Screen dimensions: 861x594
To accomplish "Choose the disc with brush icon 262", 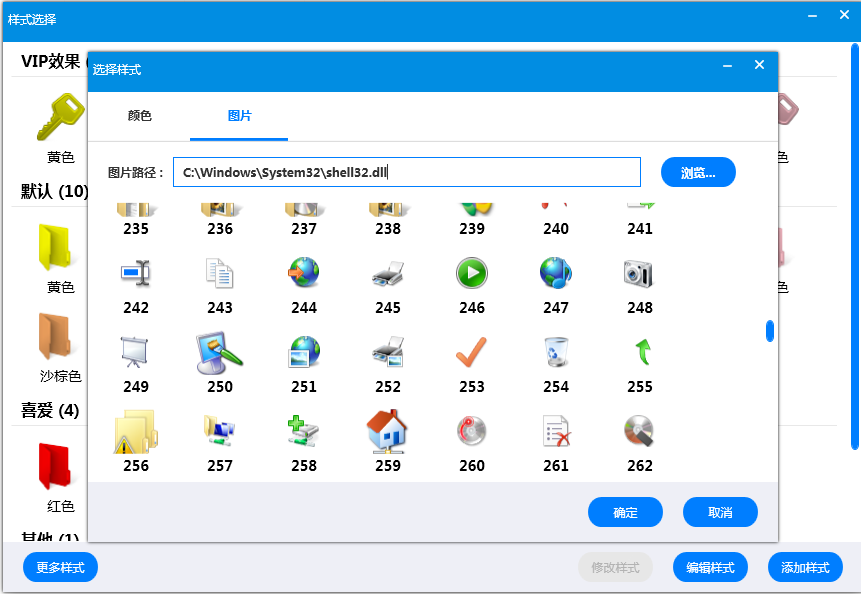I will (x=640, y=431).
